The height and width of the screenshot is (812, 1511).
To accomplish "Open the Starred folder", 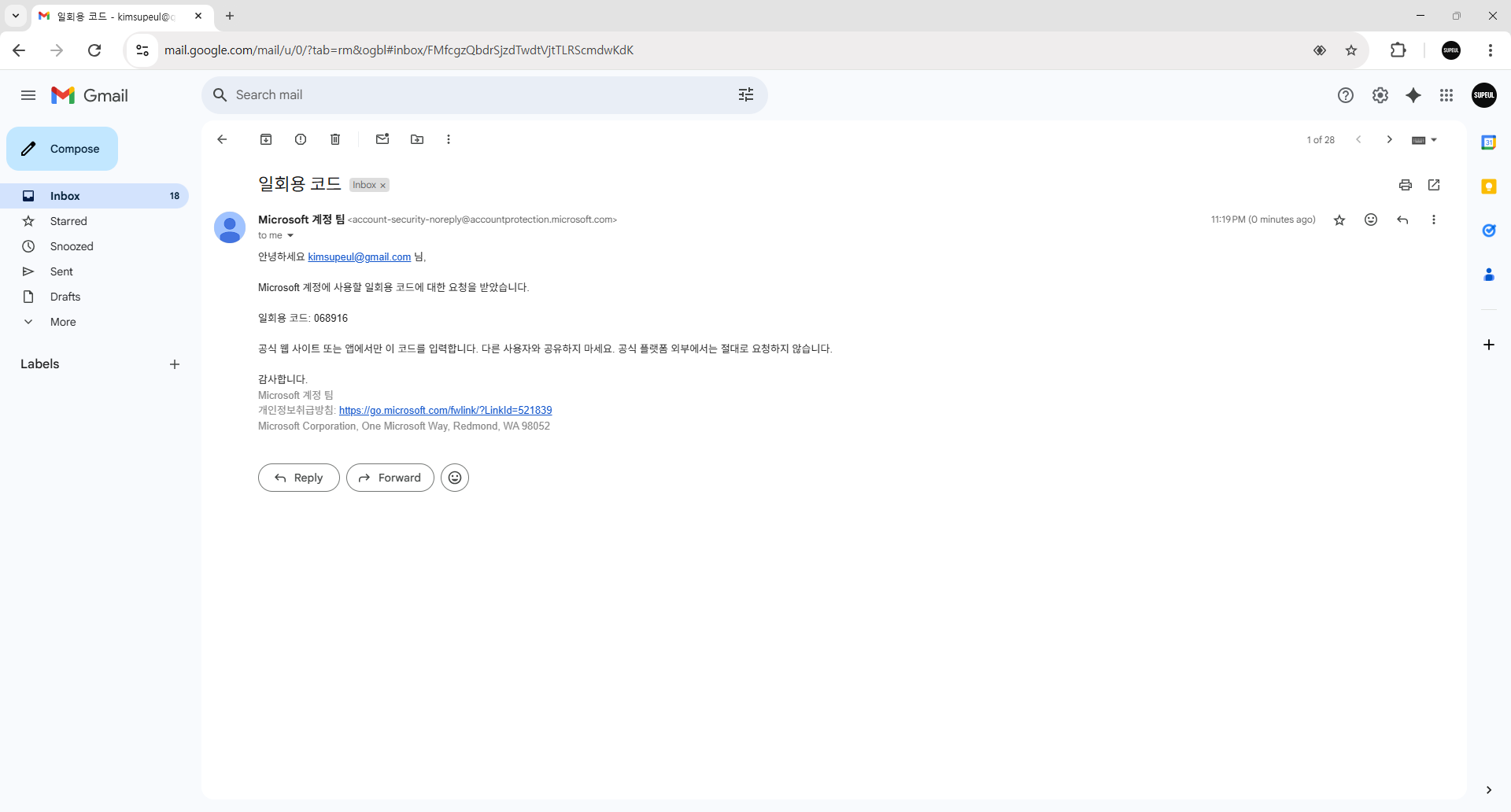I will click(x=94, y=221).
